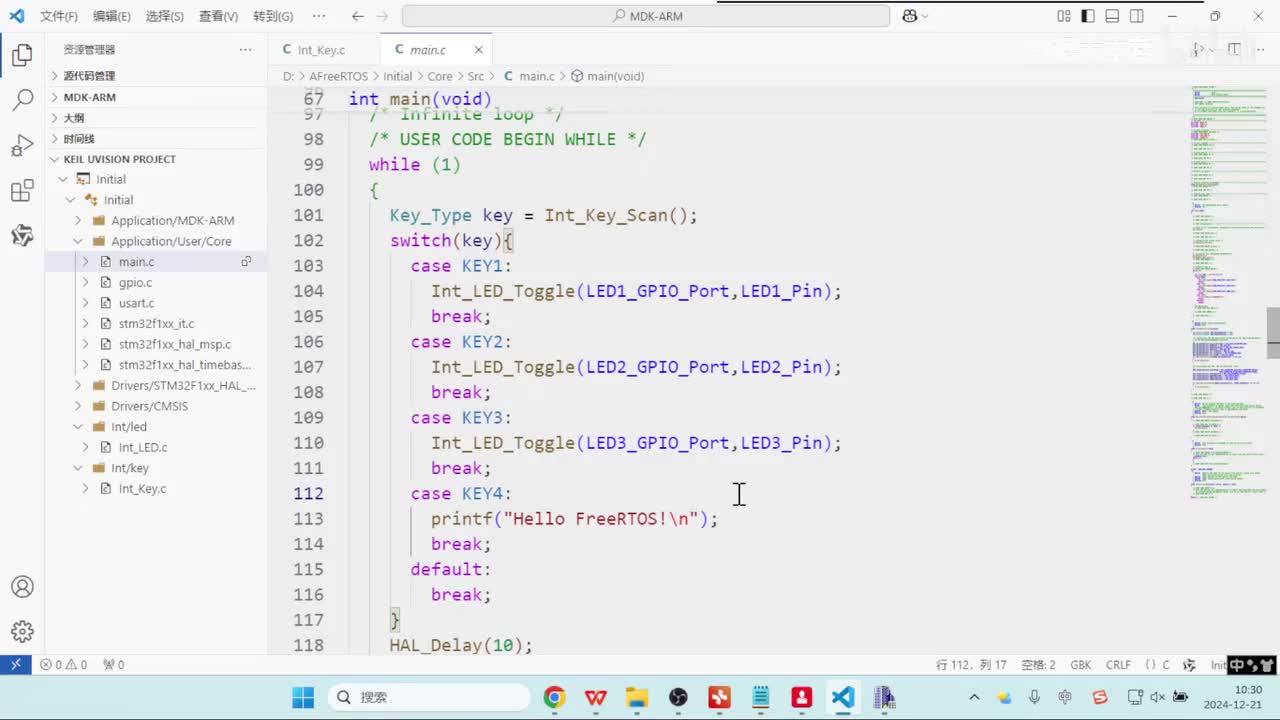Change end of line sequence CRLF
Image resolution: width=1280 pixels, height=720 pixels.
(x=1118, y=665)
